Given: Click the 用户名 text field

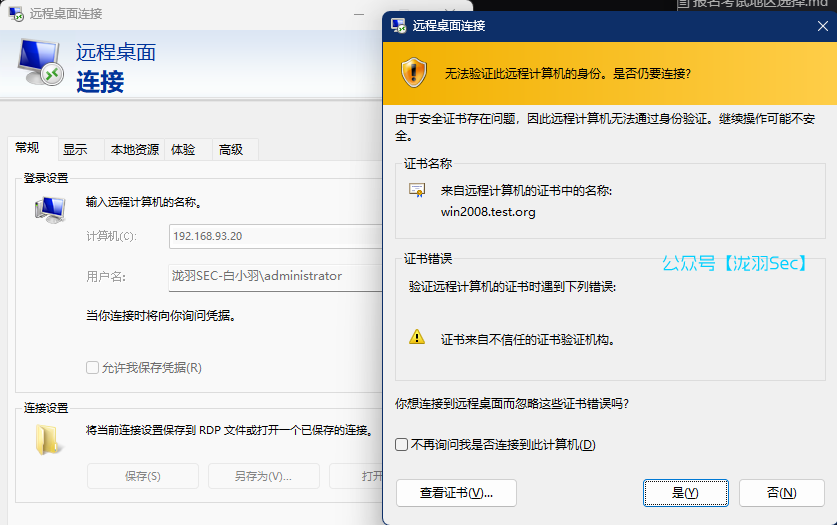Looking at the screenshot, I should [275, 276].
